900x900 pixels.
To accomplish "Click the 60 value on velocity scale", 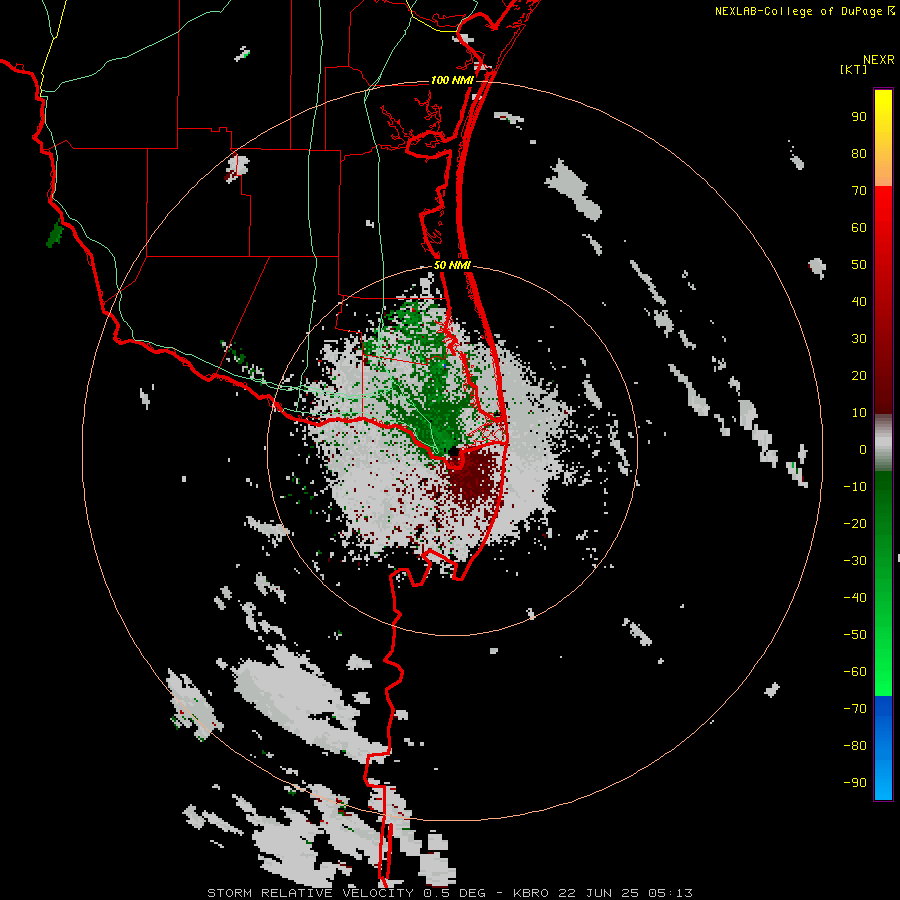I will (x=859, y=228).
